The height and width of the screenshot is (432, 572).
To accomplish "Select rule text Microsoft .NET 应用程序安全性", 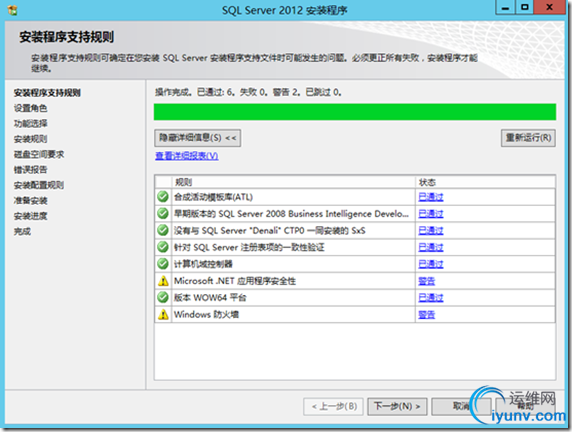I will click(x=235, y=281).
